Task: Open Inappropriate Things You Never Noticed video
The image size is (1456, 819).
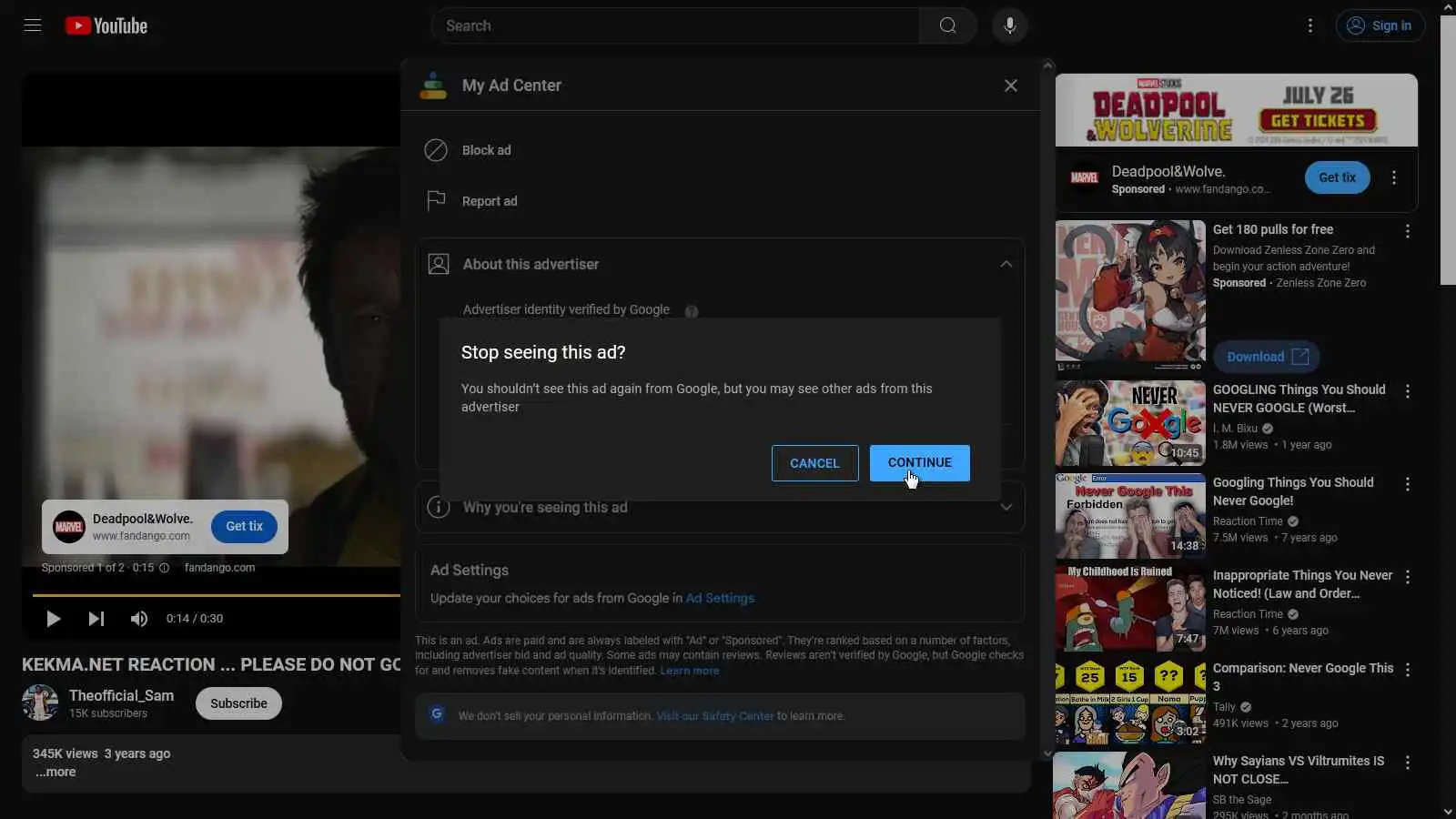Action: pyautogui.click(x=1130, y=609)
